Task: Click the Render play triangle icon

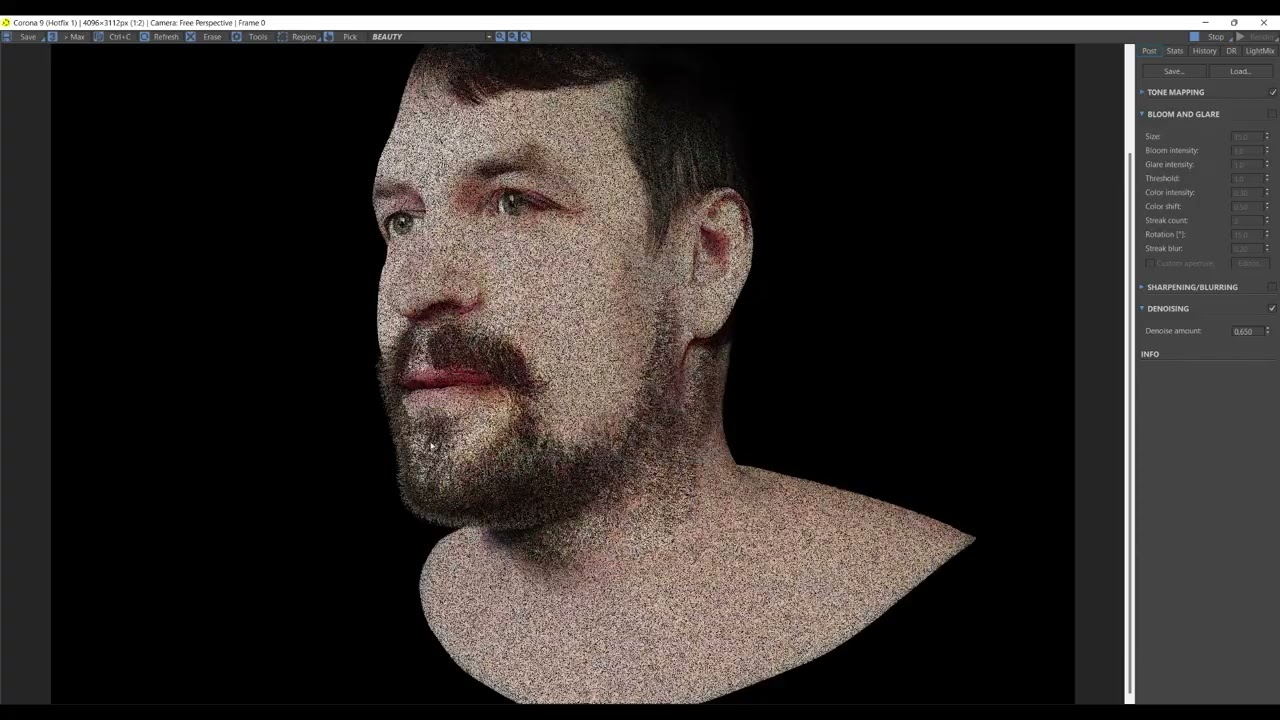Action: tap(1240, 37)
